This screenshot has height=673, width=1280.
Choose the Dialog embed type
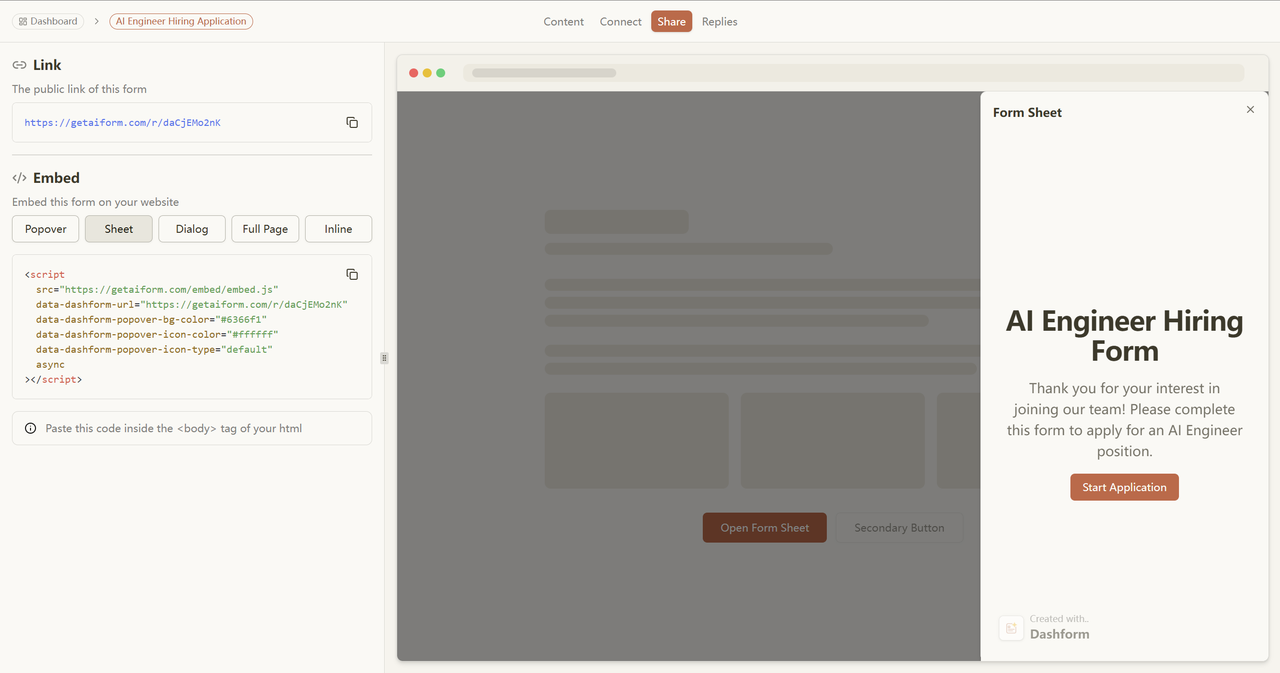[x=192, y=229]
